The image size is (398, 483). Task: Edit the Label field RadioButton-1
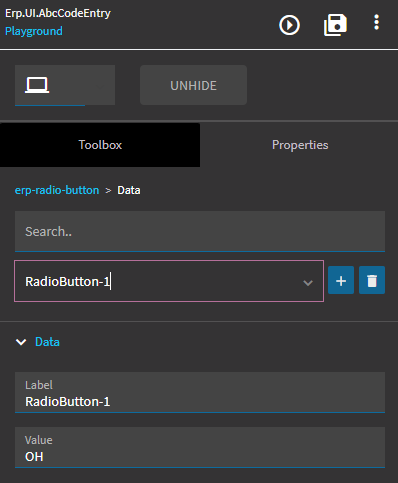[200, 393]
